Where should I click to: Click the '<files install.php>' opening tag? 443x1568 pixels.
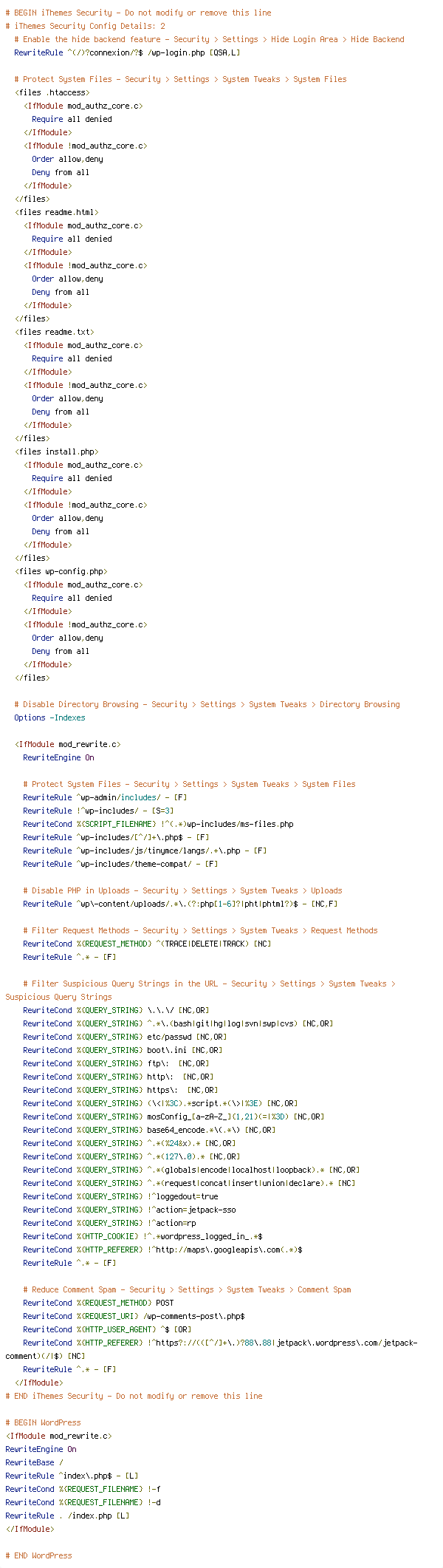(56, 451)
